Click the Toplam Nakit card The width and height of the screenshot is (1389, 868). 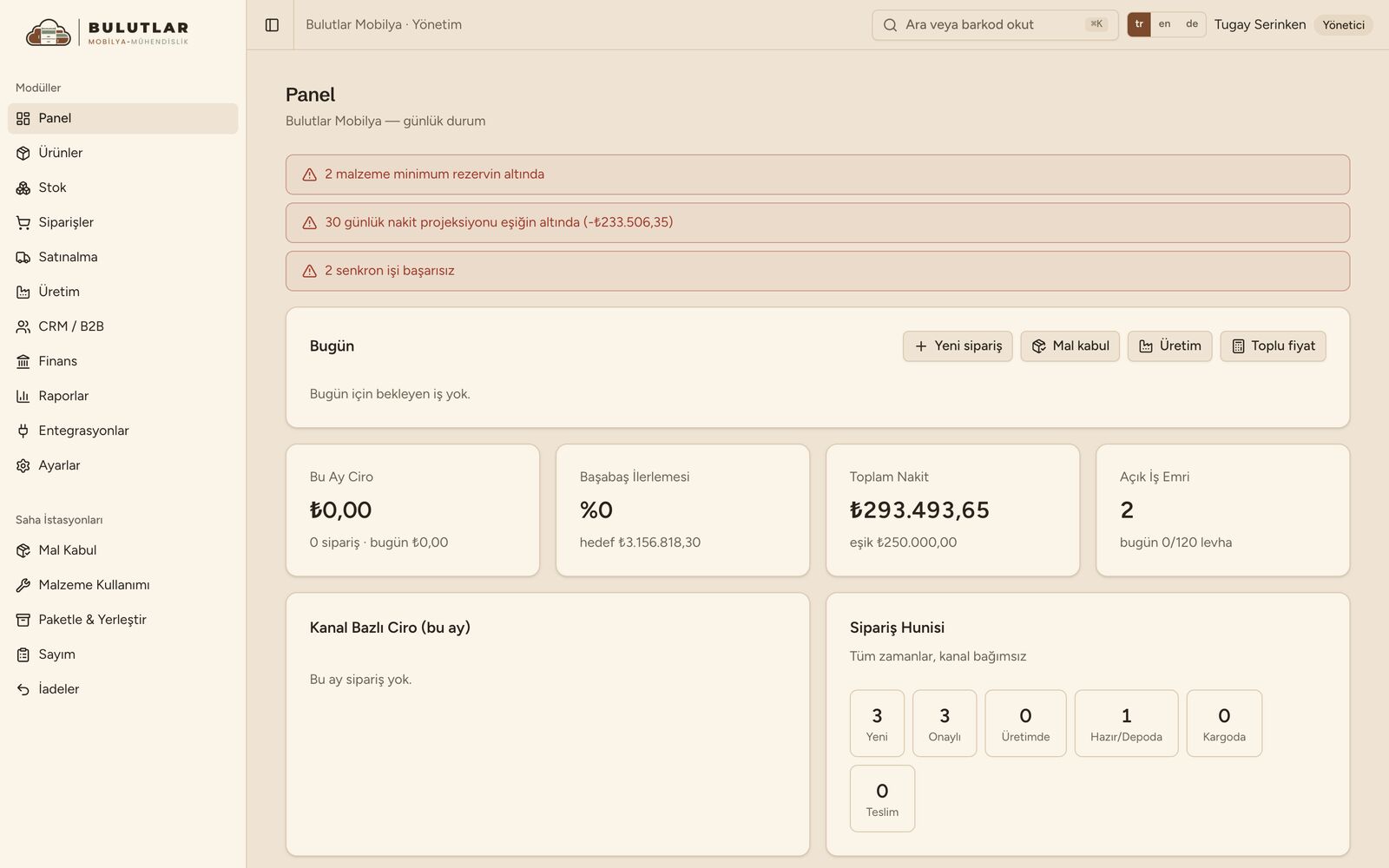pos(952,510)
